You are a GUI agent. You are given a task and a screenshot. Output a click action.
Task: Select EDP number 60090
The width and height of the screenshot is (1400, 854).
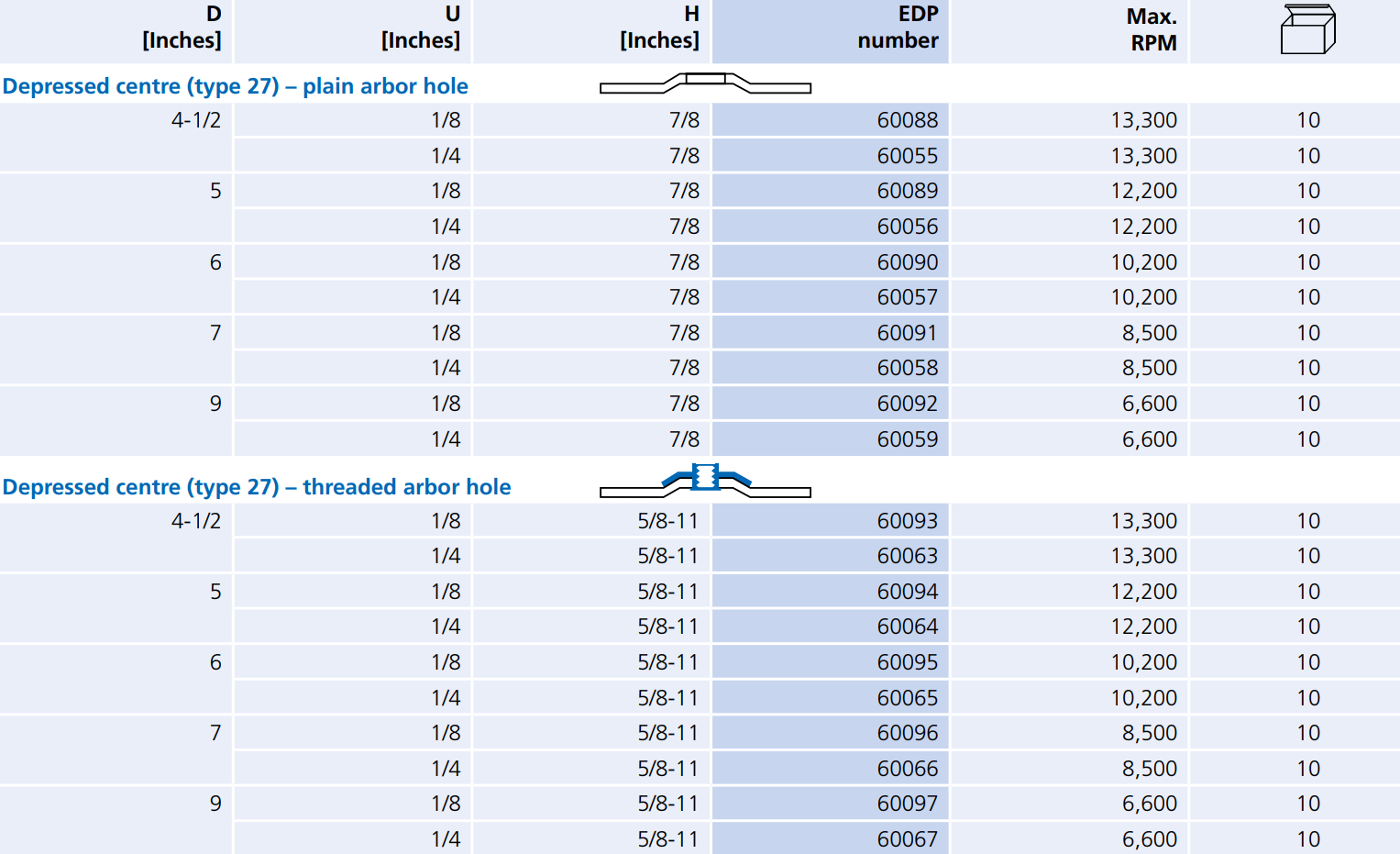pos(907,262)
